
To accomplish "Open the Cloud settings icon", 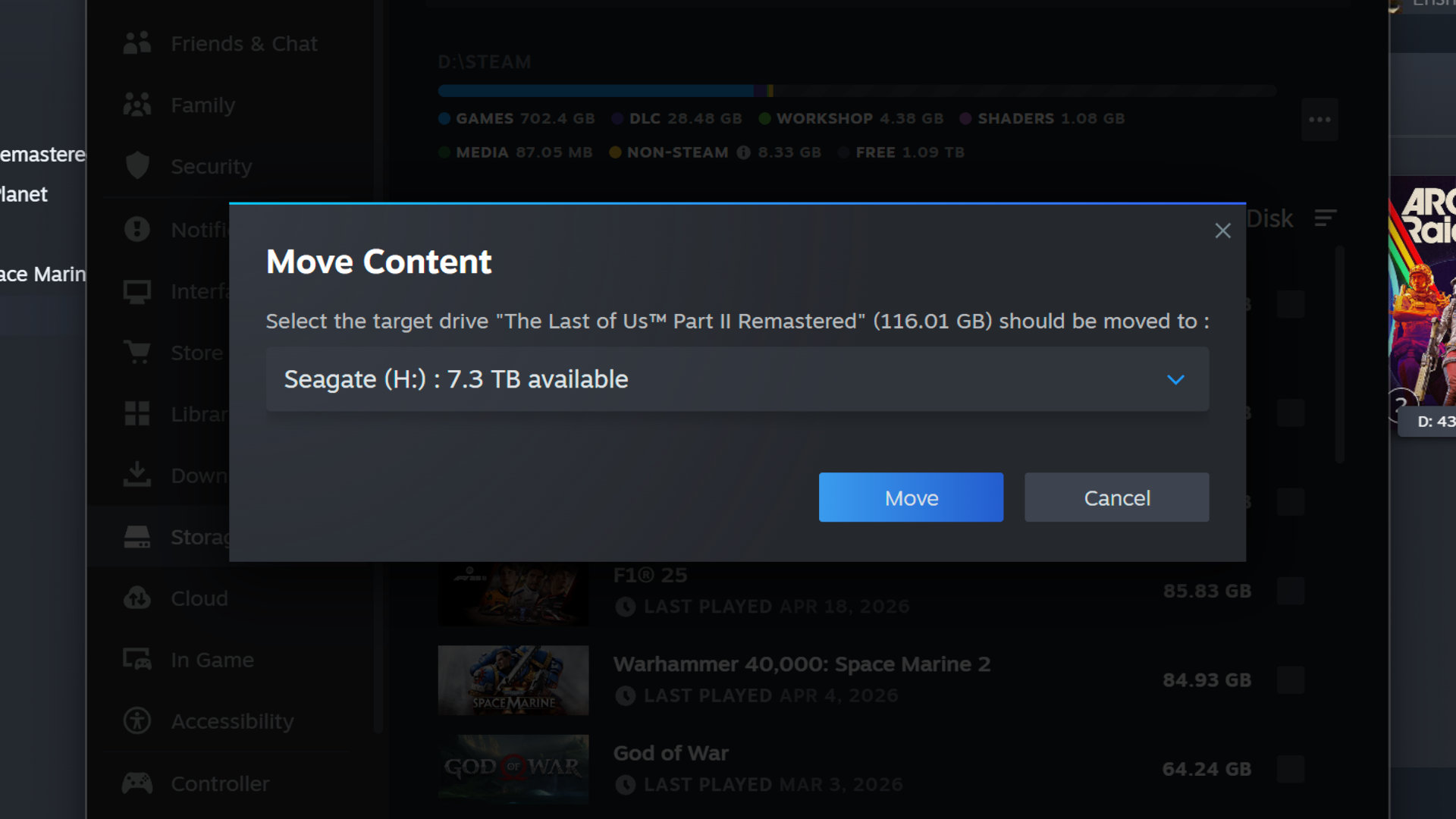I will [137, 598].
